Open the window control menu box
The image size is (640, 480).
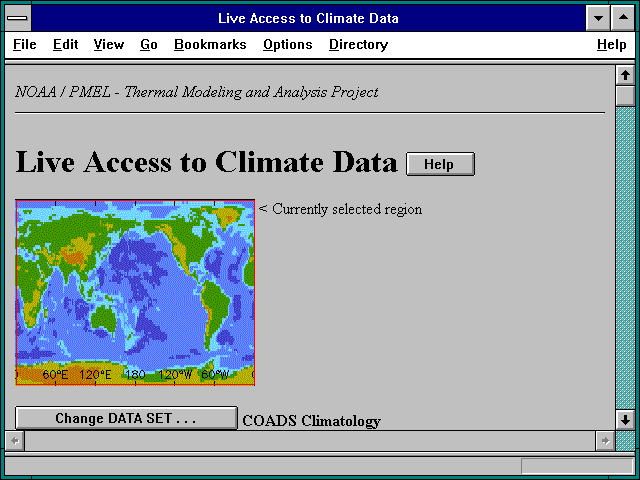pos(17,18)
